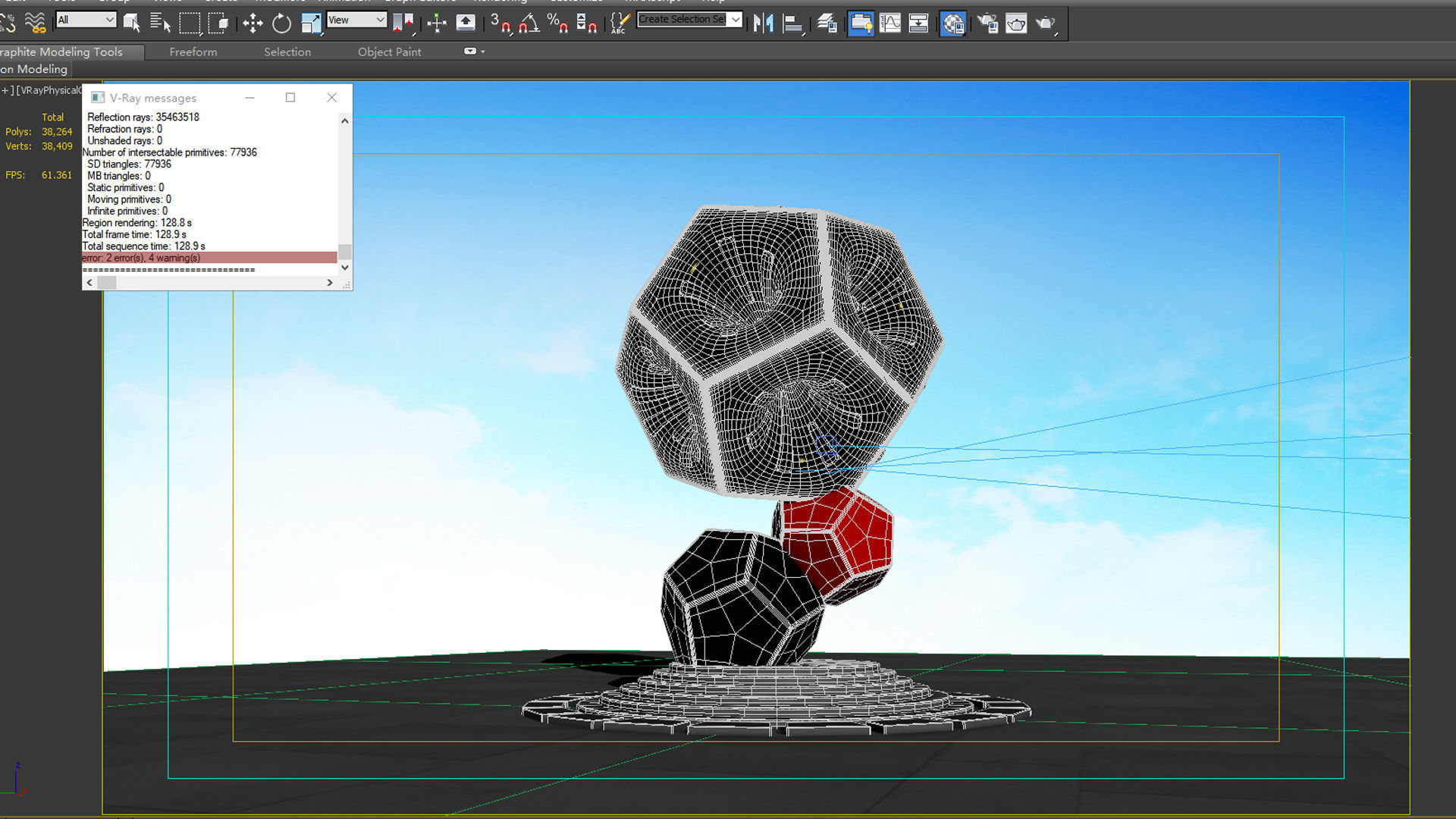Switch to the Freeform ribbon tab

coord(193,52)
